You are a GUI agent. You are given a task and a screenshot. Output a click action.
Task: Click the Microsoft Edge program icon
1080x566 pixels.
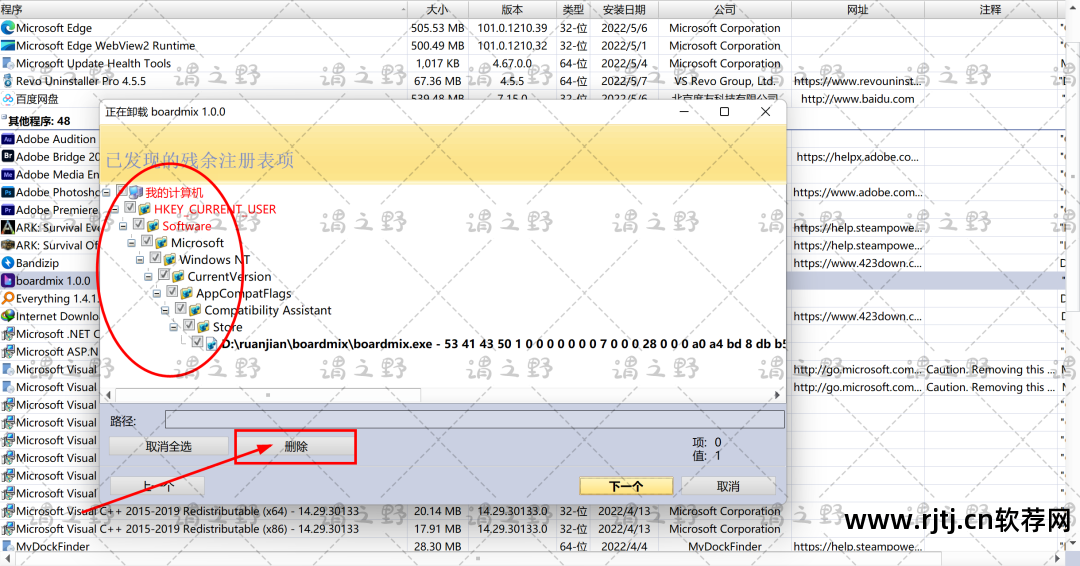(8, 28)
